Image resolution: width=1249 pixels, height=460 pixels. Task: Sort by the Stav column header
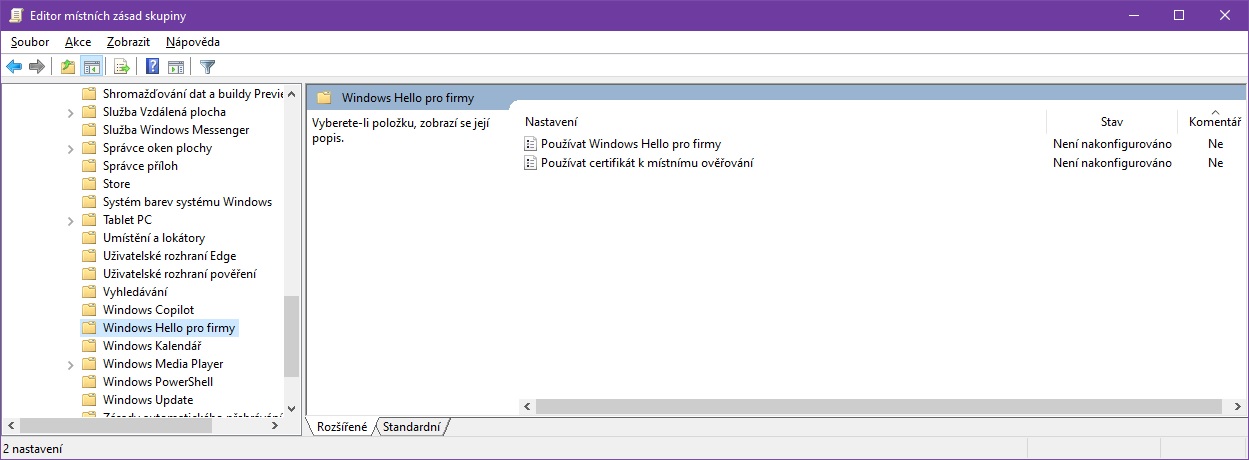(1111, 122)
